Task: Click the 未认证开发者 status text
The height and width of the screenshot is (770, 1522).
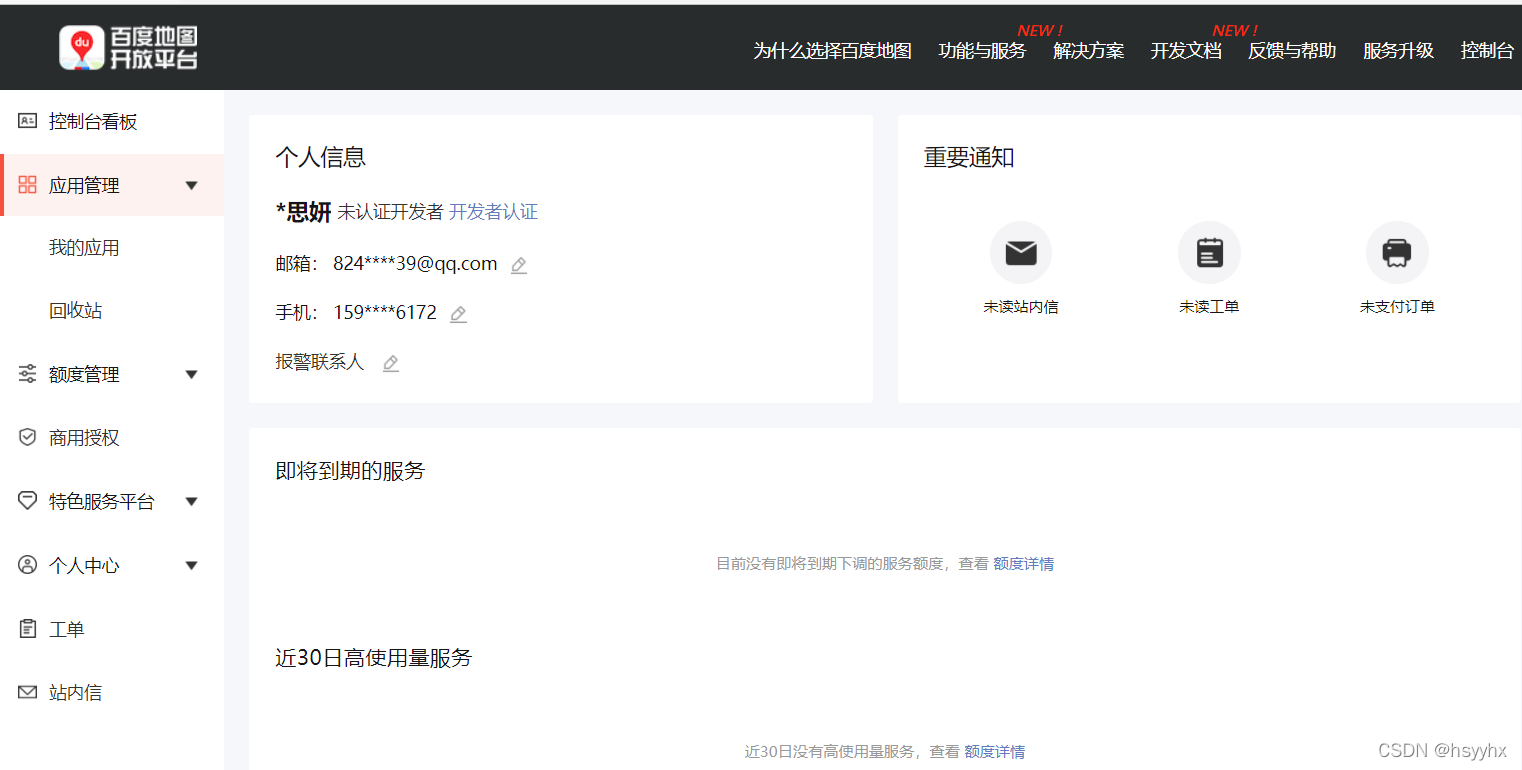Action: pos(390,212)
